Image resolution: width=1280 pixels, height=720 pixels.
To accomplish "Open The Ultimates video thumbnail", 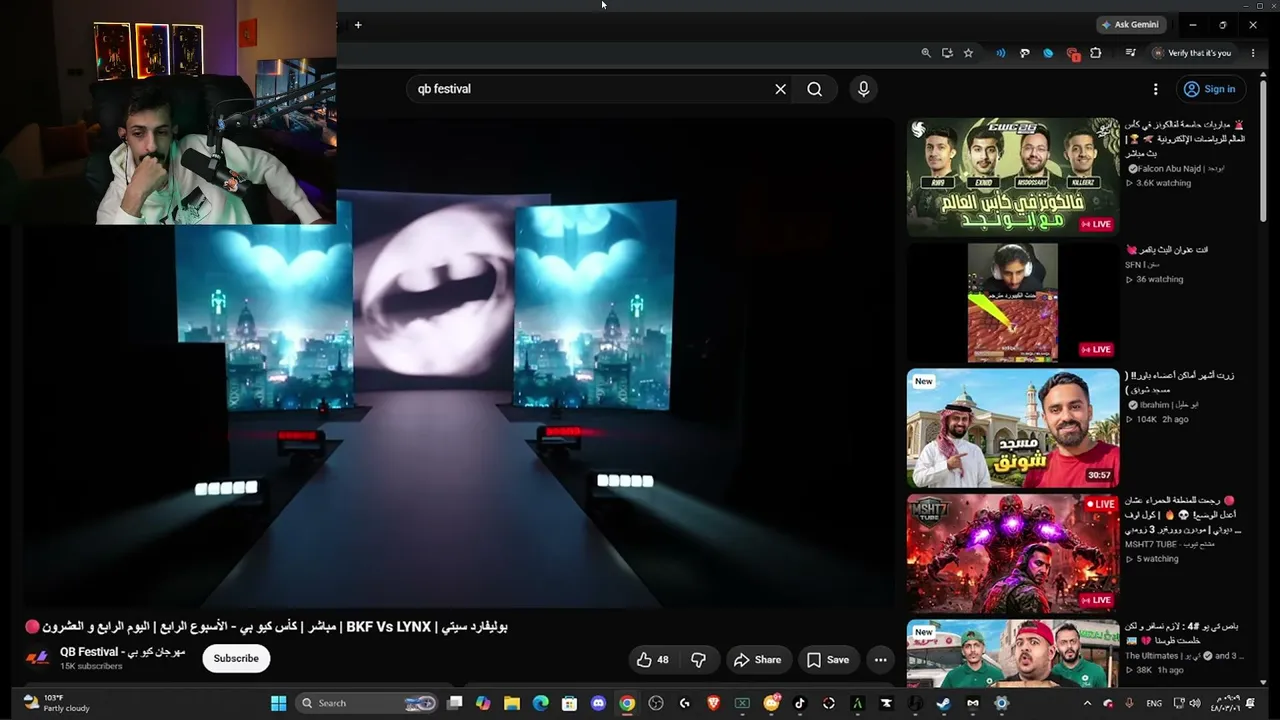I will pos(1013,653).
